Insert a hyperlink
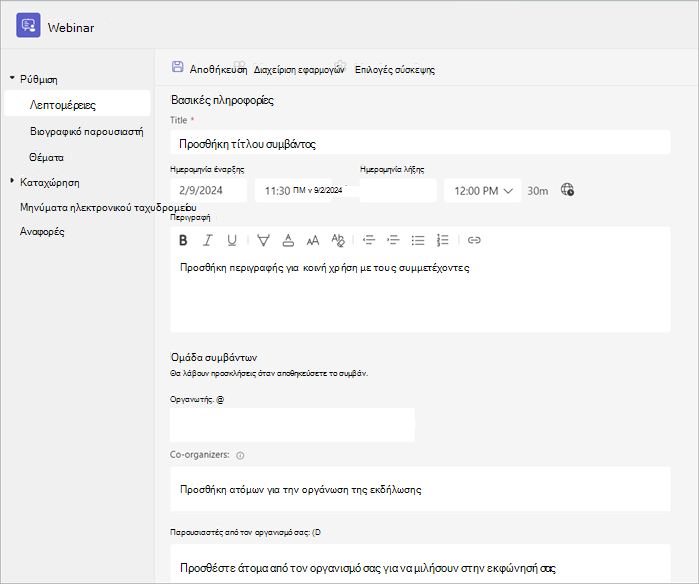The width and height of the screenshot is (699, 584). click(x=474, y=240)
